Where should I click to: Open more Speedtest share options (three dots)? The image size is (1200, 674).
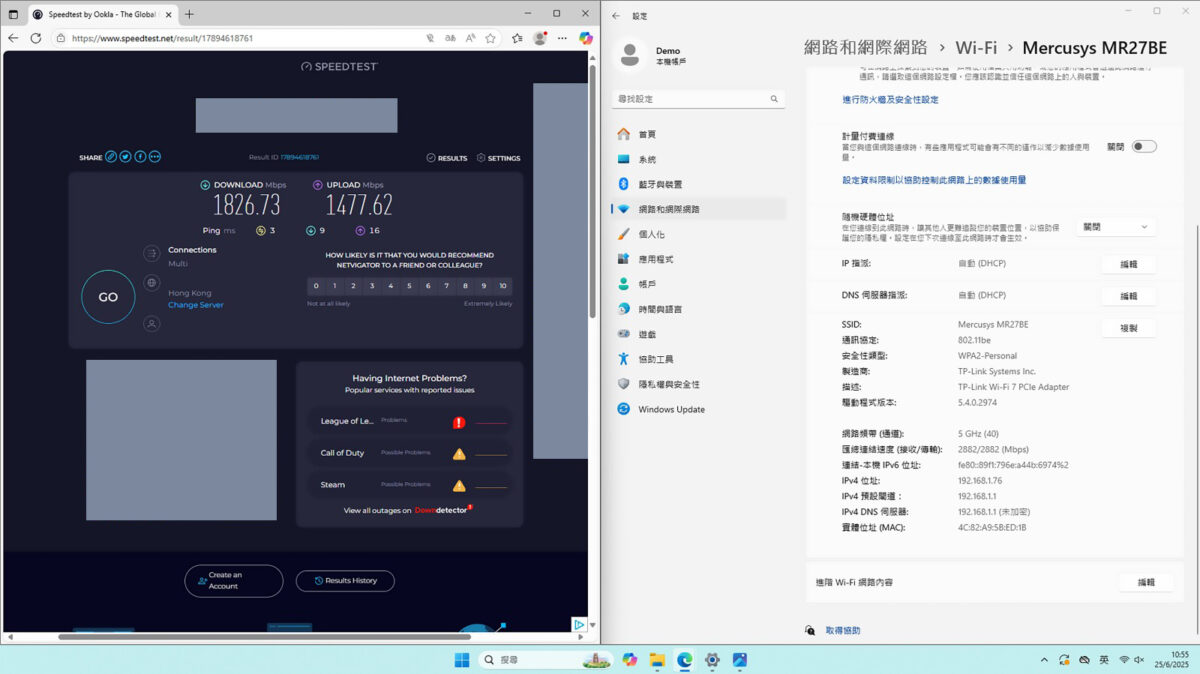[155, 157]
